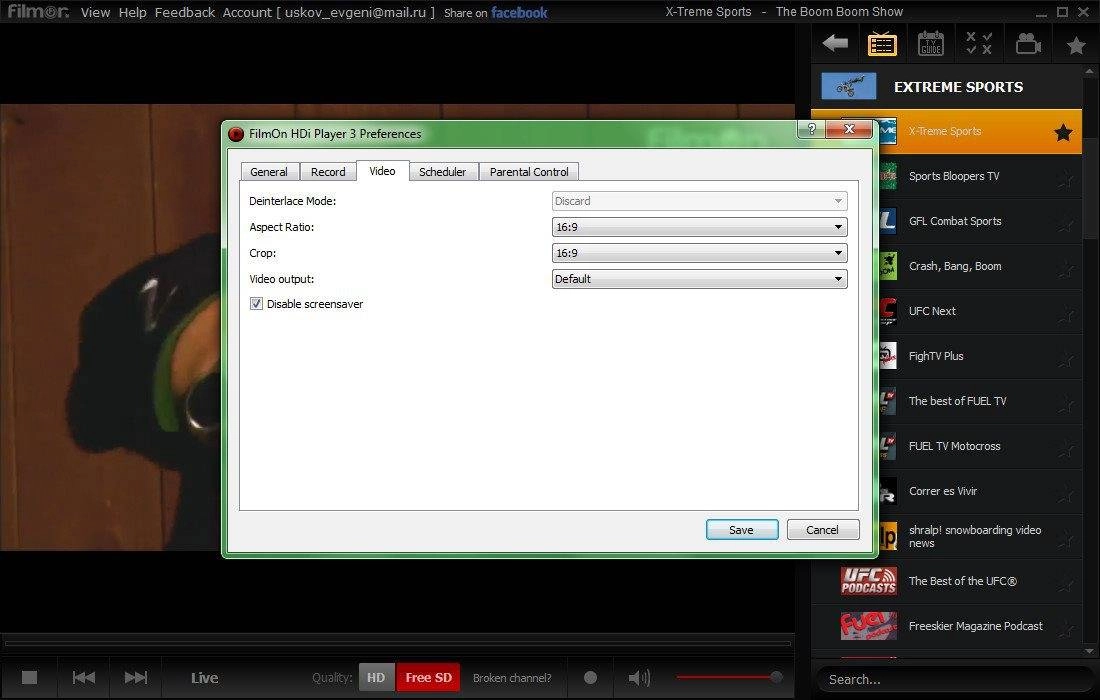Toggle the Disable screensaver checkbox
Image resolution: width=1100 pixels, height=700 pixels.
(x=257, y=304)
